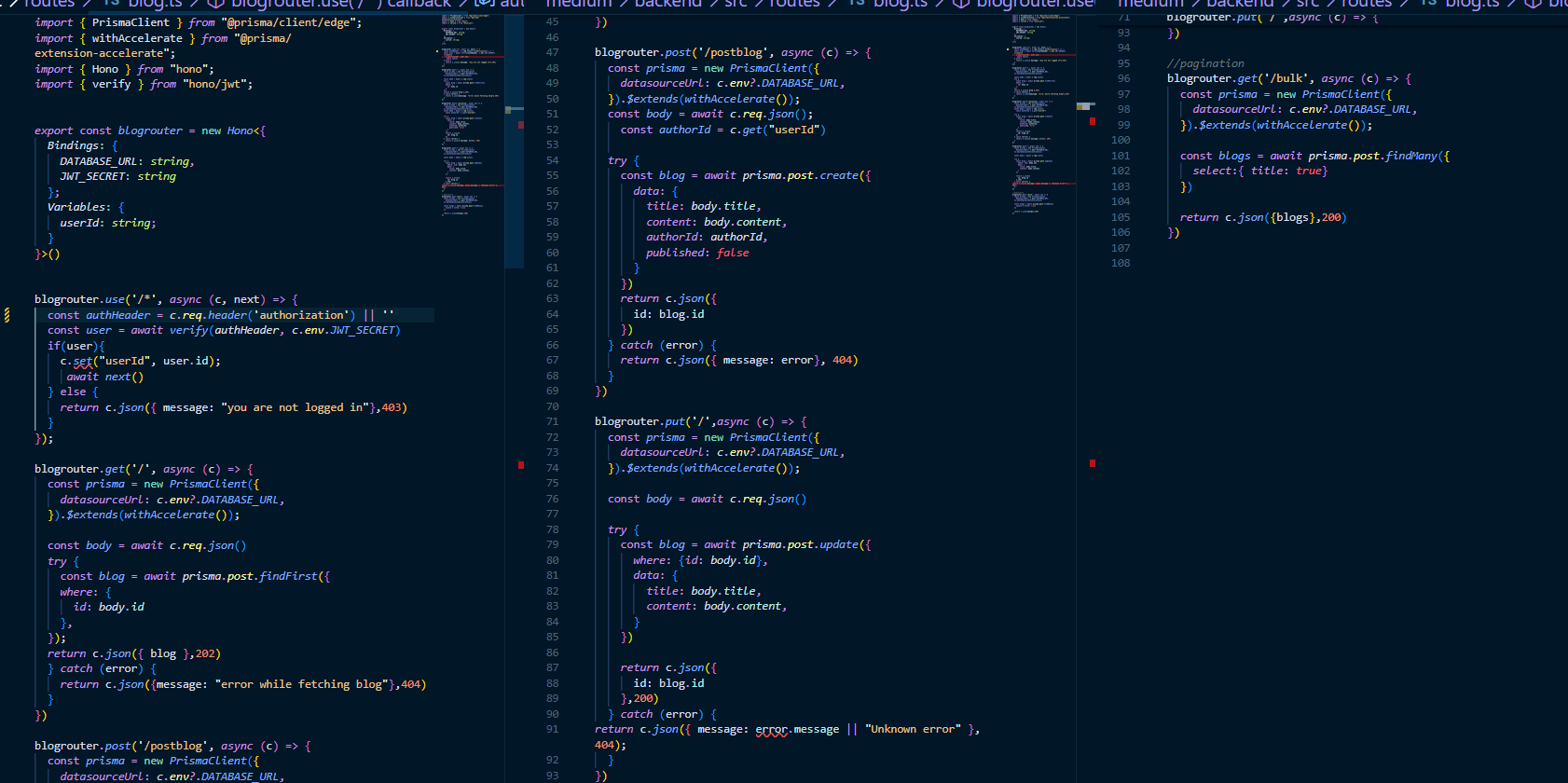Open 'src' breadcrumb in right editor

tap(1307, 4)
